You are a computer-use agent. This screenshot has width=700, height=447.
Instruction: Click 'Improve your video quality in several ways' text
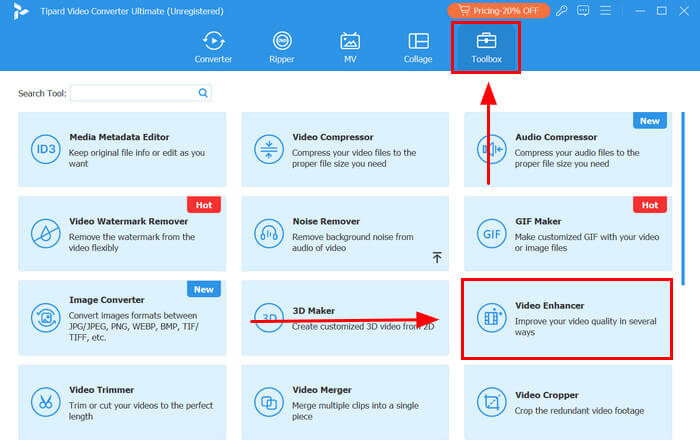[x=585, y=327]
